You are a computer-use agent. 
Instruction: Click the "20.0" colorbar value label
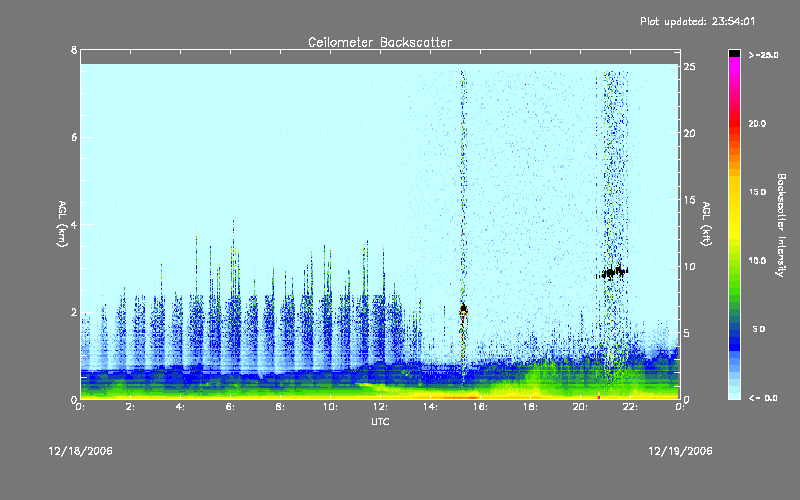coord(757,124)
